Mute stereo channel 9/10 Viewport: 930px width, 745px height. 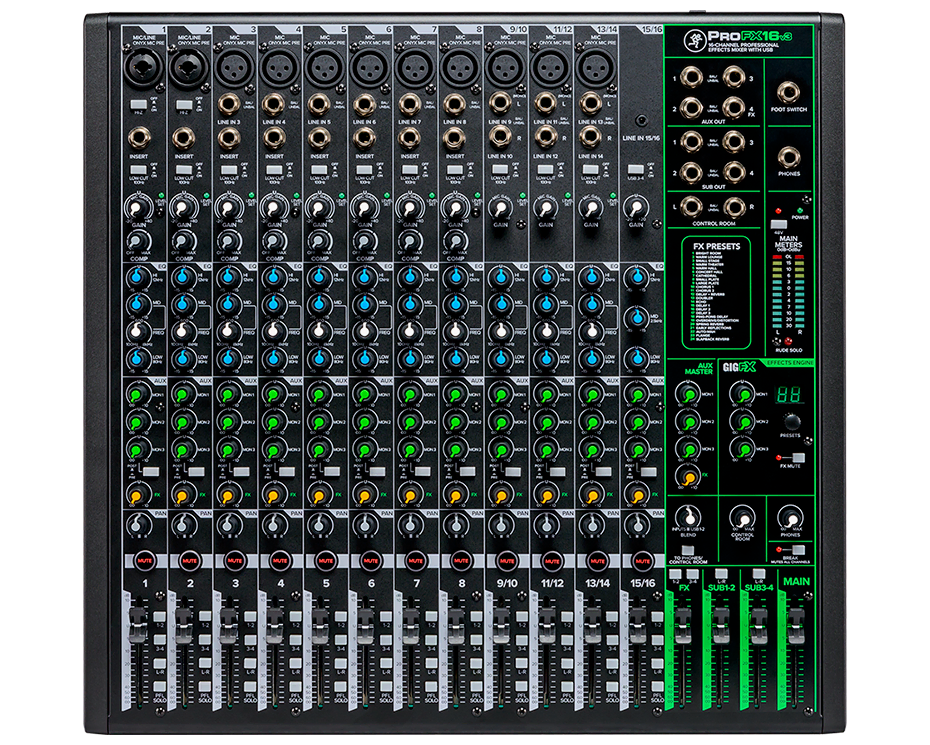pyautogui.click(x=507, y=561)
